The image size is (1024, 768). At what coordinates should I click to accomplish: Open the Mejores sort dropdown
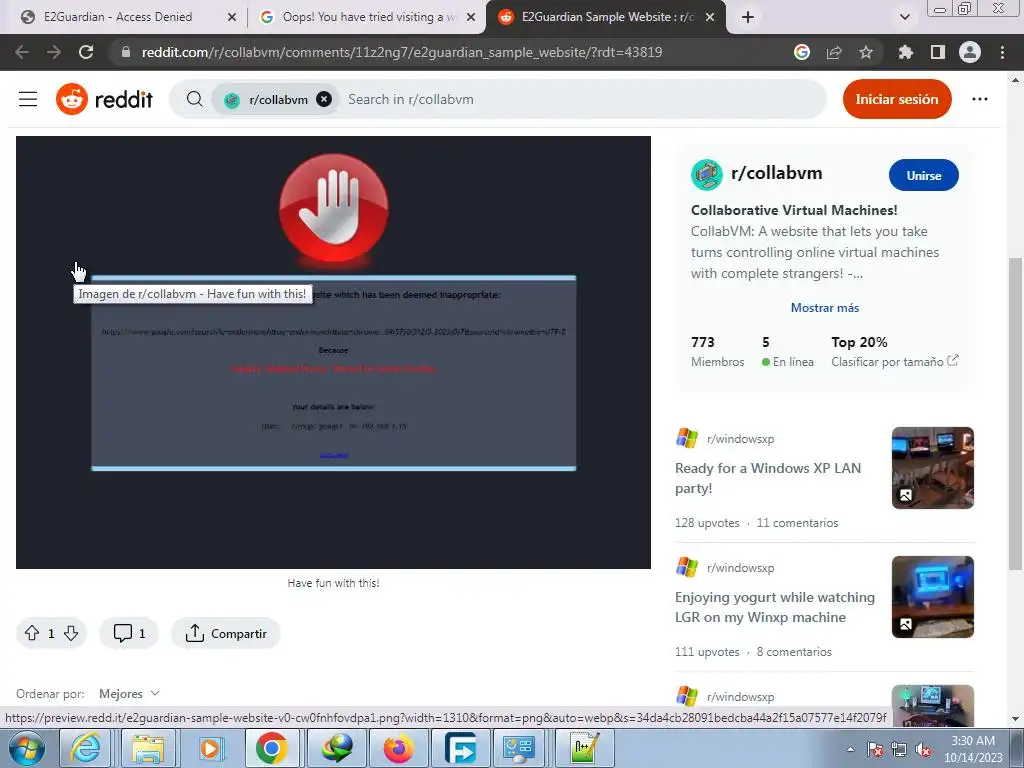click(x=129, y=694)
